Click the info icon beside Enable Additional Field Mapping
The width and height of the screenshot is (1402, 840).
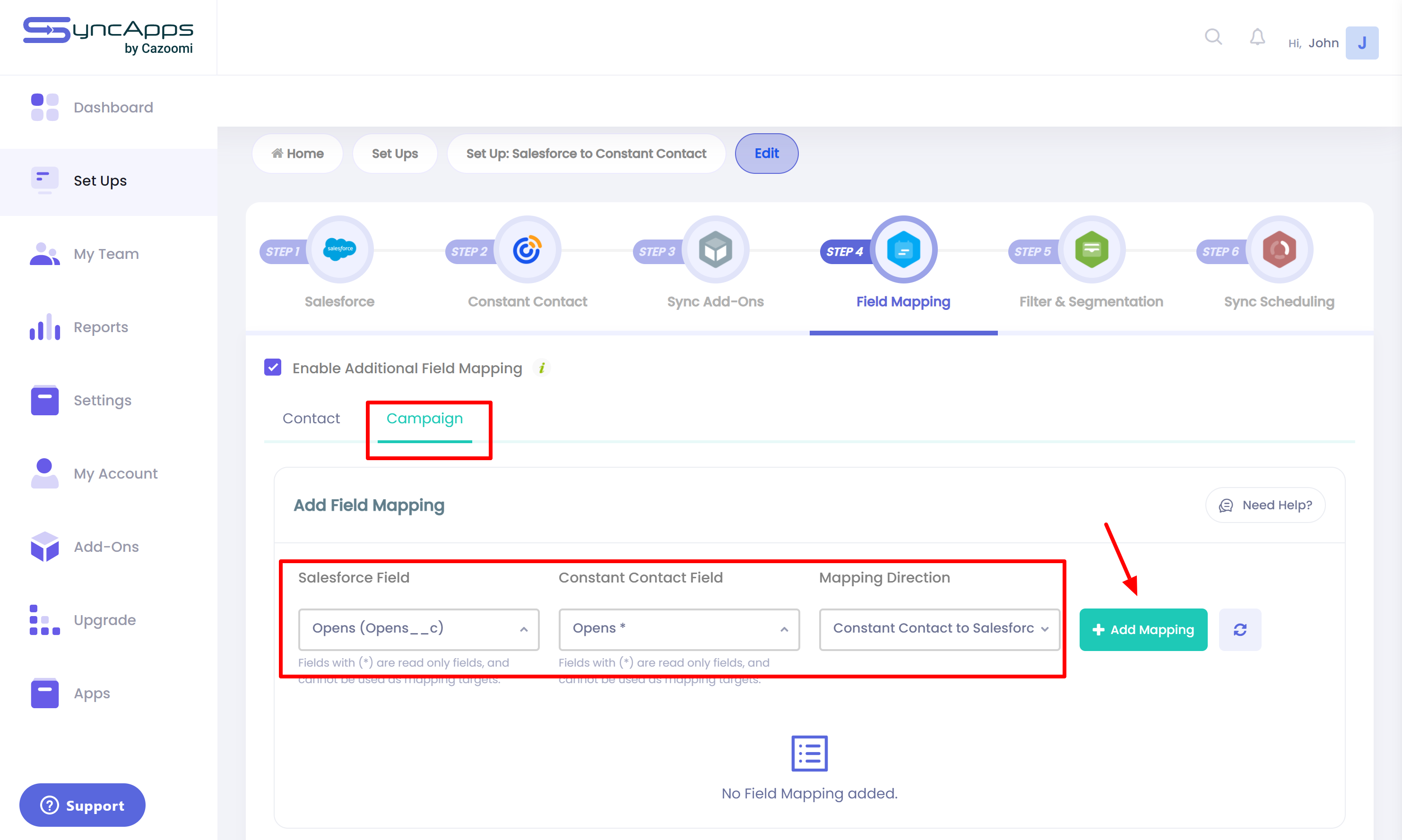(x=542, y=368)
